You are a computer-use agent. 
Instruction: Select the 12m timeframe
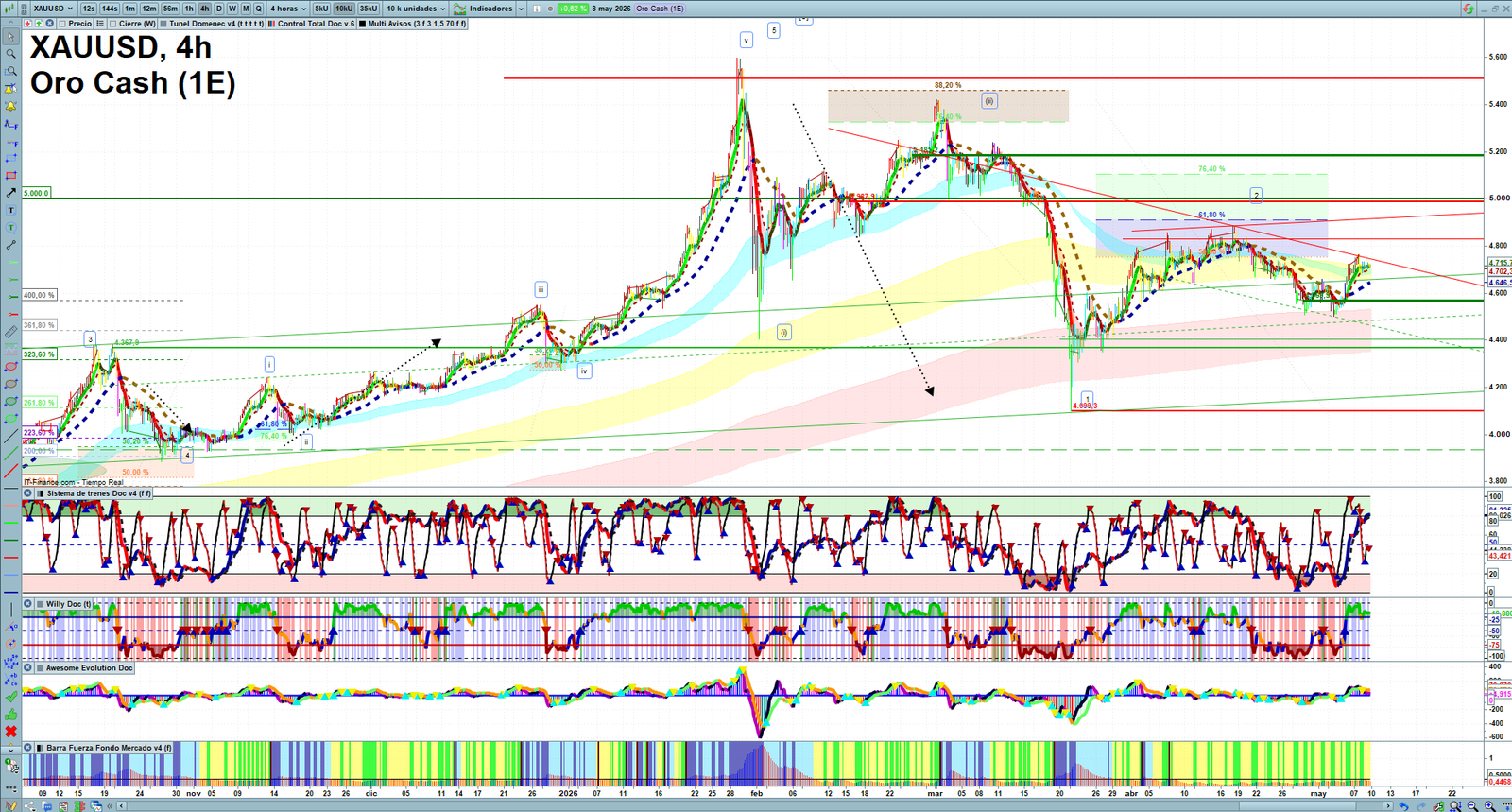click(149, 9)
